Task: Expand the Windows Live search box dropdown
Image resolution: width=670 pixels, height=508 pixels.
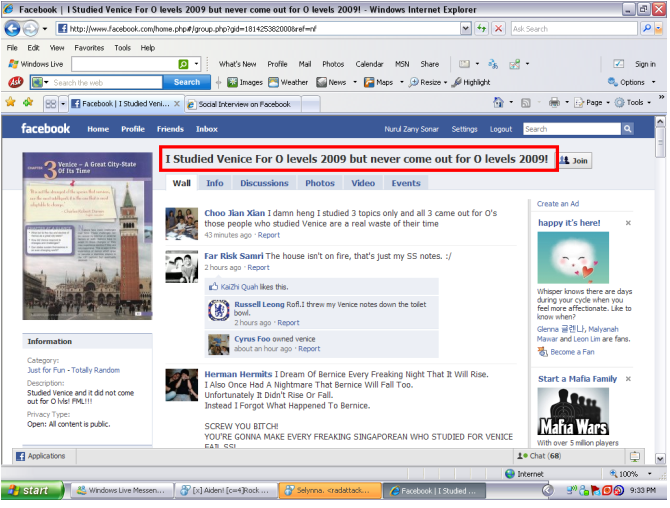Action: (196, 64)
